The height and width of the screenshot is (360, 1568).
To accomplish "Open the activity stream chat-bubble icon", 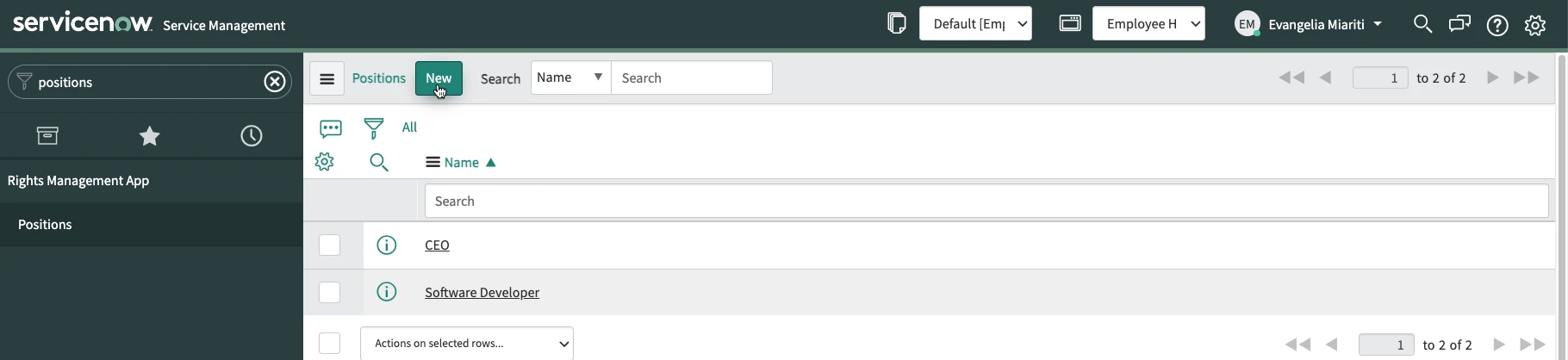I will (331, 128).
